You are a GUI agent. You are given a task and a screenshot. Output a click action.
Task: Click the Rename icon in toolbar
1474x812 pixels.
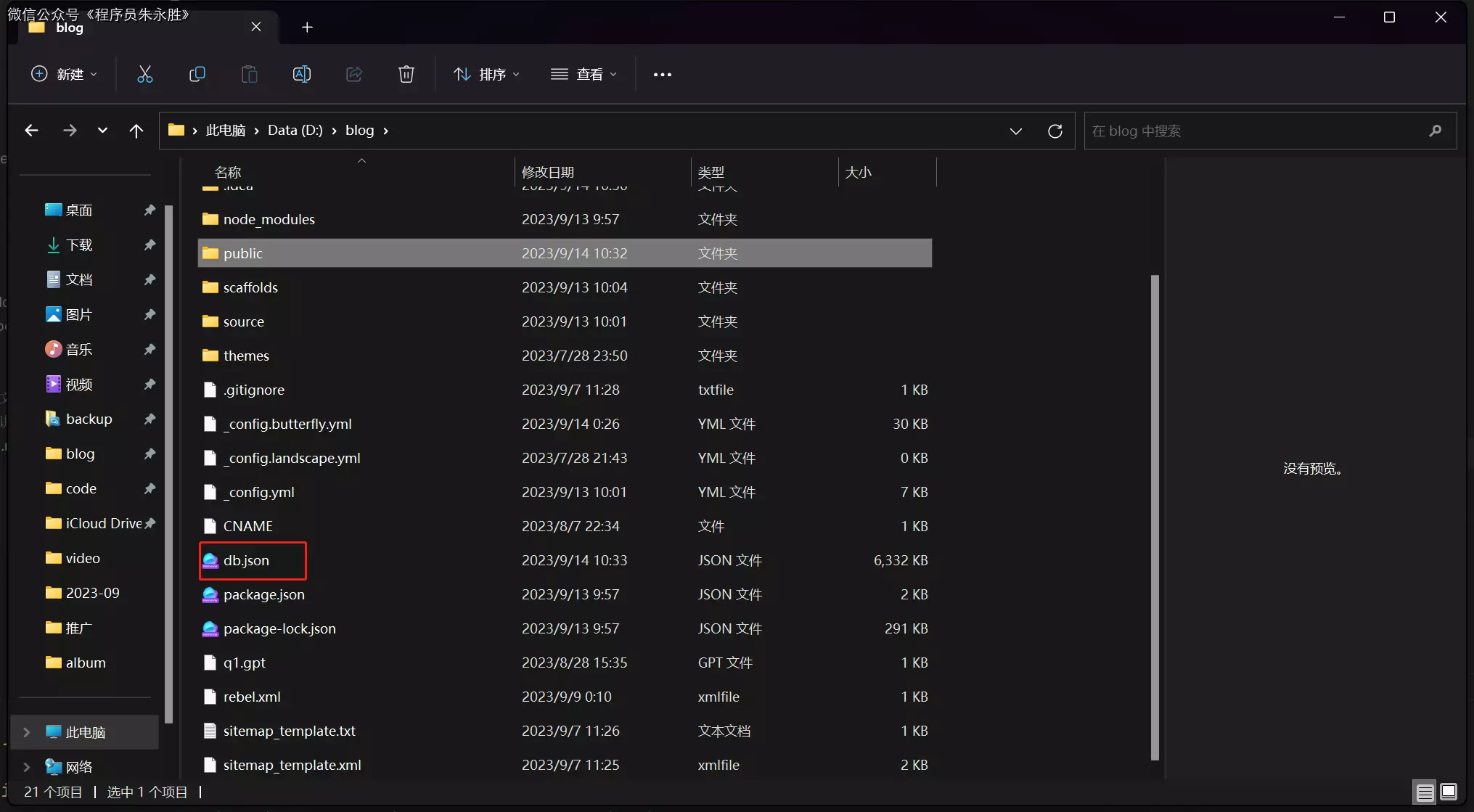coord(301,74)
